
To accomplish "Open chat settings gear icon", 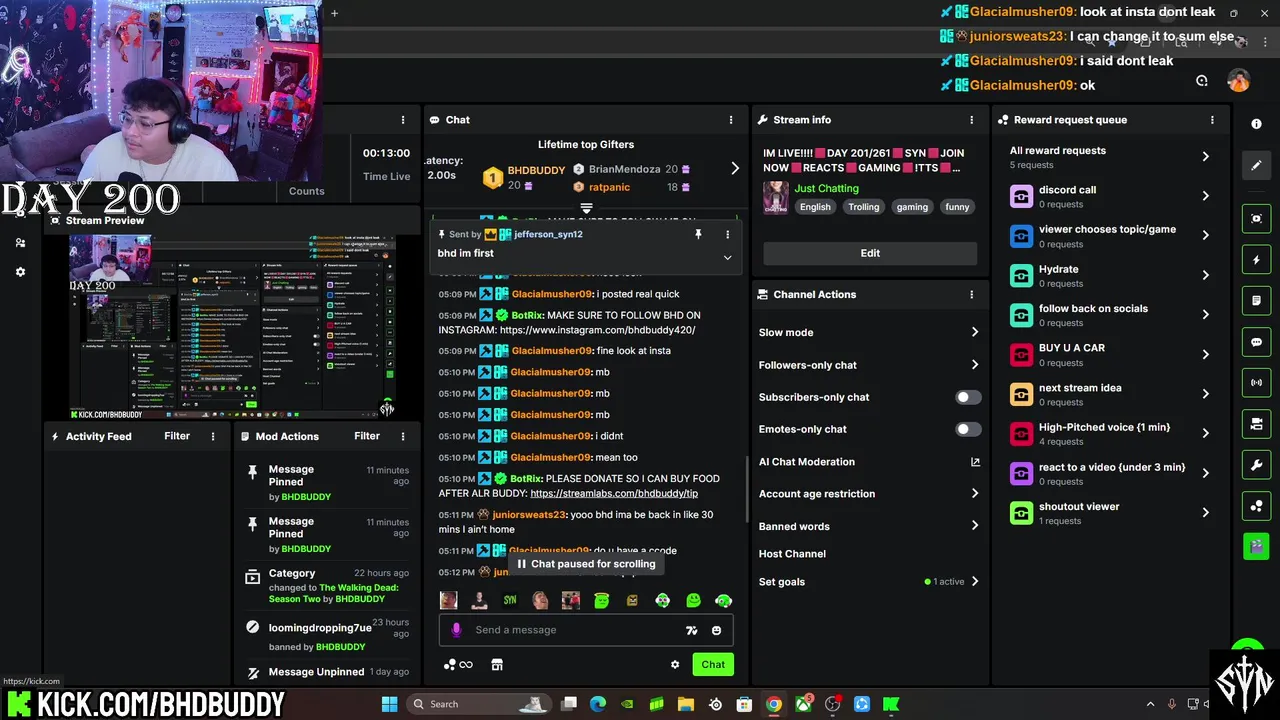I will click(675, 664).
